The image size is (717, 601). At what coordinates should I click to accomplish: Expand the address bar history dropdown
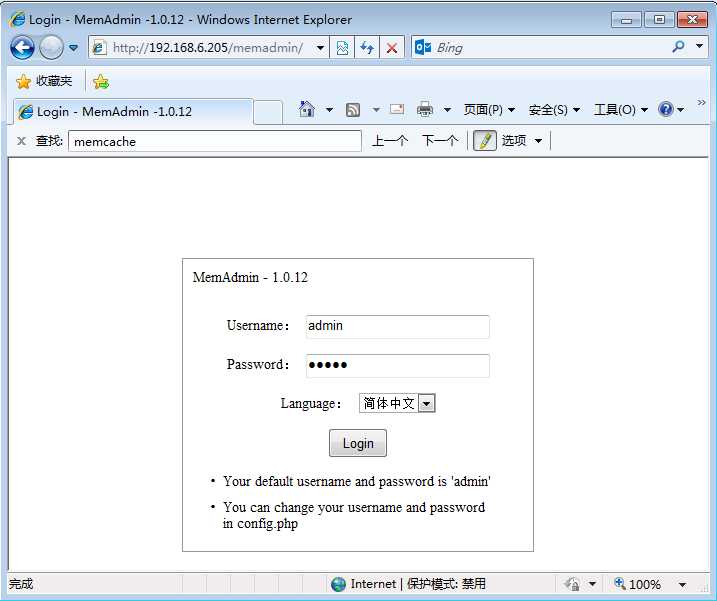tap(321, 48)
